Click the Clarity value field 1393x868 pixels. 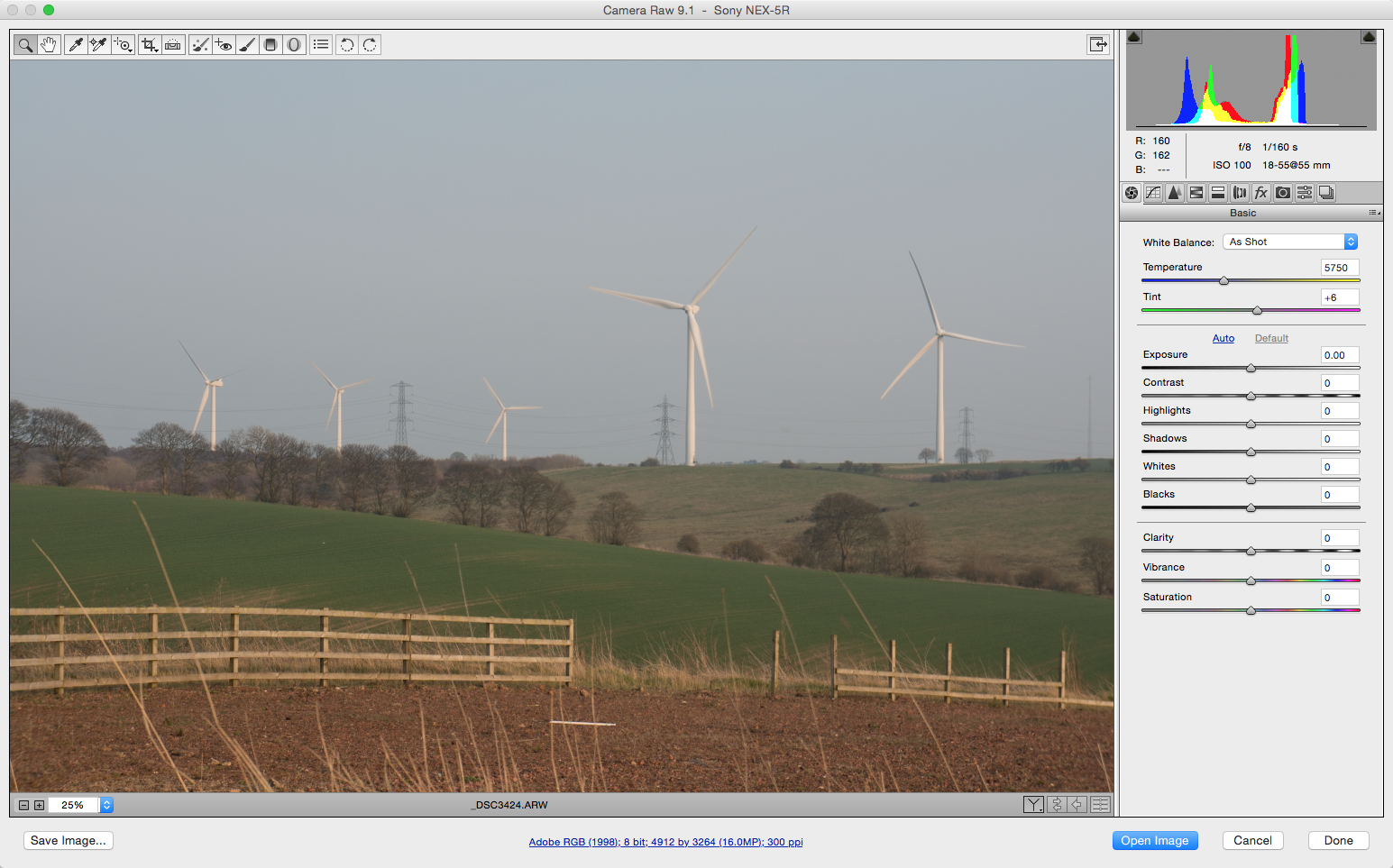click(x=1340, y=538)
